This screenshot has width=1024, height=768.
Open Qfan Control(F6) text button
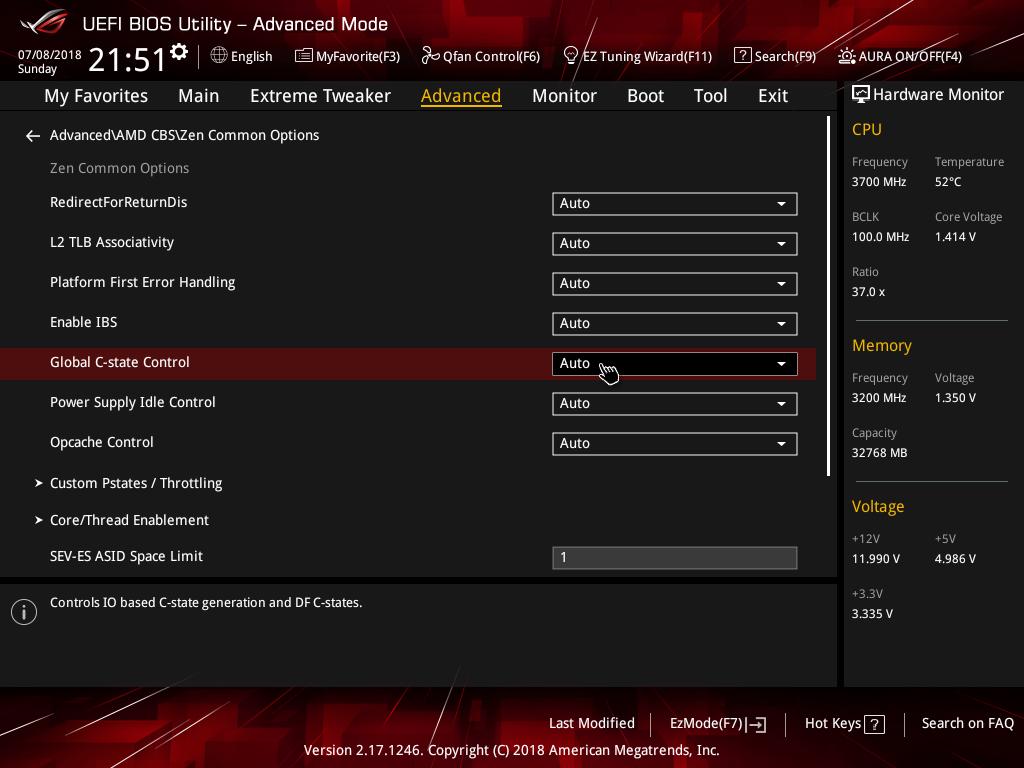coord(491,56)
